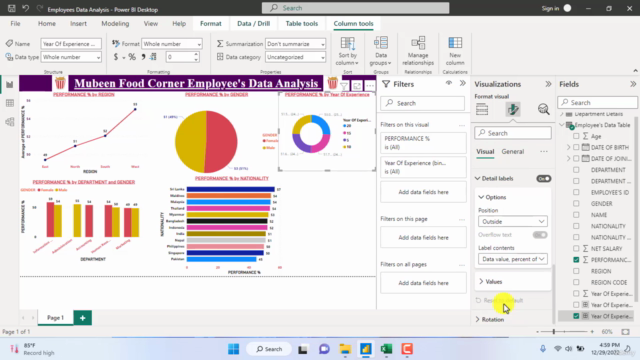Click the Fields search box

[x=598, y=102]
